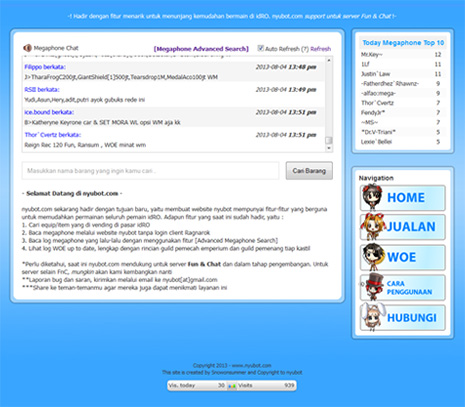Viewport: 465px width, 407px height.
Task: Click the chat scrollbar down arrow
Action: 329,148
